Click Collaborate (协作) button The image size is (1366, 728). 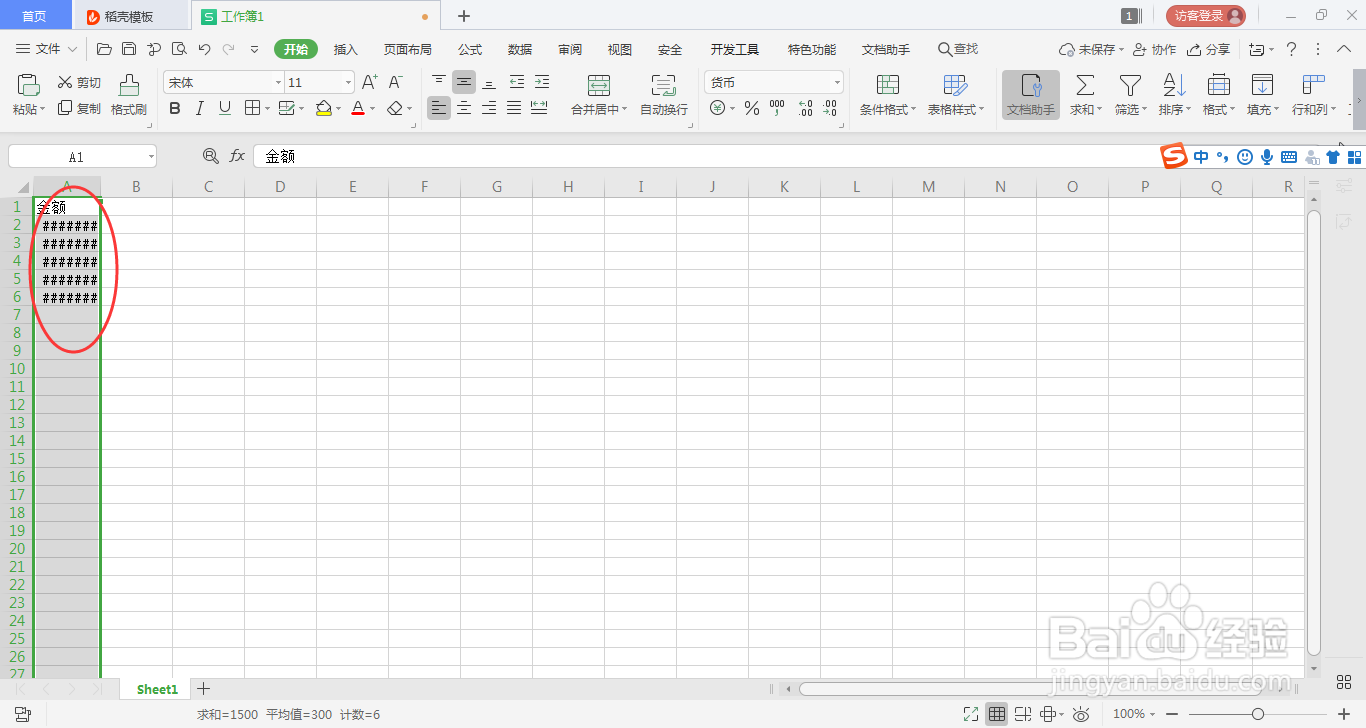pyautogui.click(x=1154, y=49)
